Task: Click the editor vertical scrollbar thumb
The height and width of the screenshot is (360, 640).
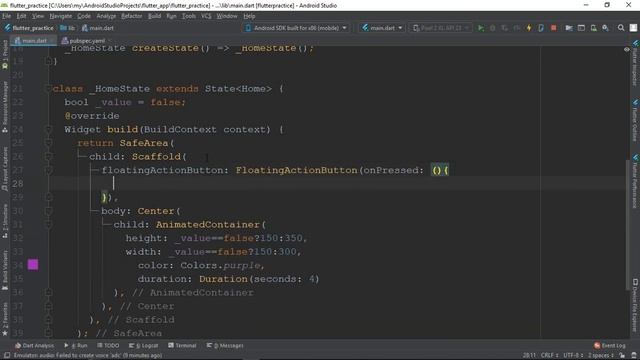Action: coord(627,224)
